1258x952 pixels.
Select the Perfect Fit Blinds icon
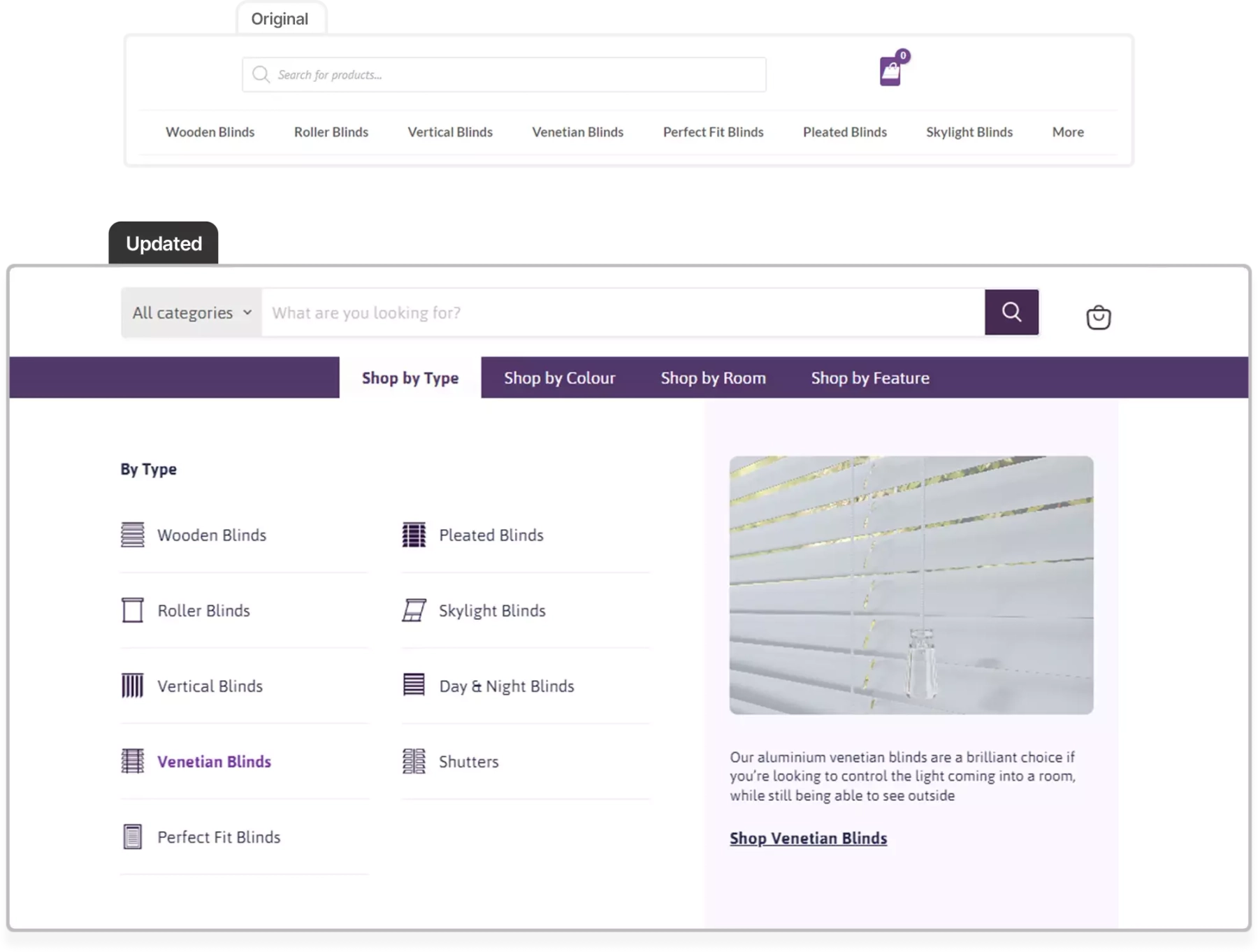click(132, 837)
